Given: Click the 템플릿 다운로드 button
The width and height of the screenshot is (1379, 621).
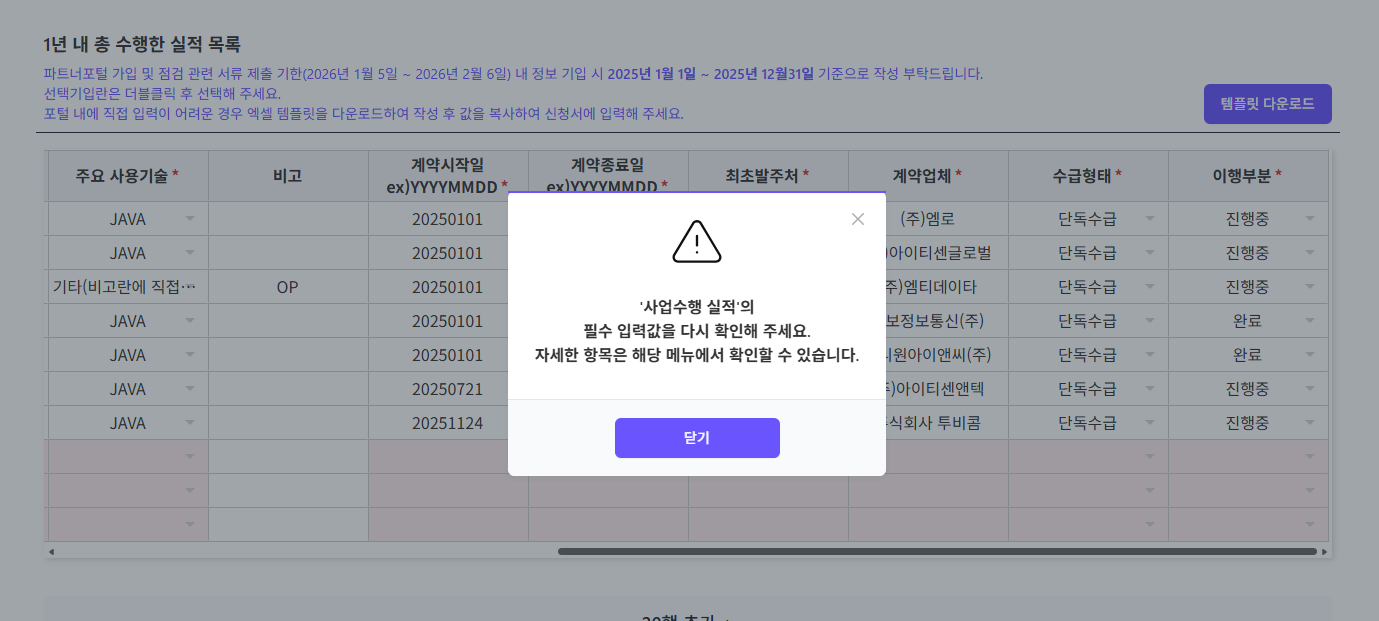Looking at the screenshot, I should pyautogui.click(x=1267, y=104).
